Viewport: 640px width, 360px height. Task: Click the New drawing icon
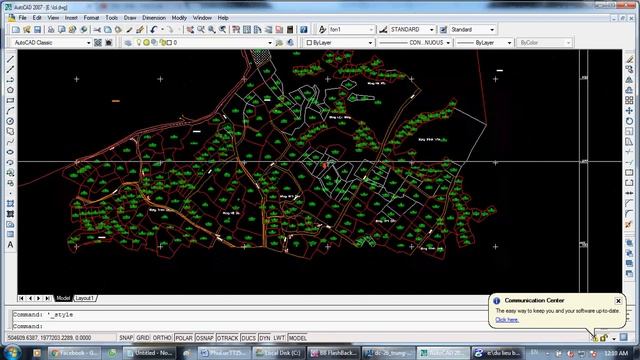[16, 29]
